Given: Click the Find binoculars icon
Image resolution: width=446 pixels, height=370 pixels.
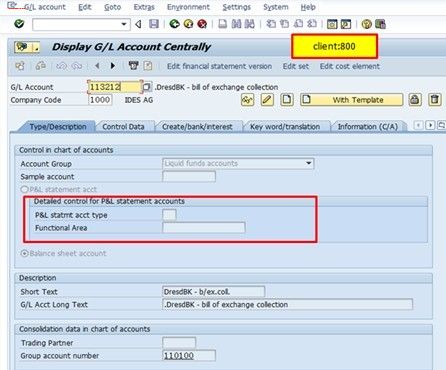Looking at the screenshot, I should point(236,24).
